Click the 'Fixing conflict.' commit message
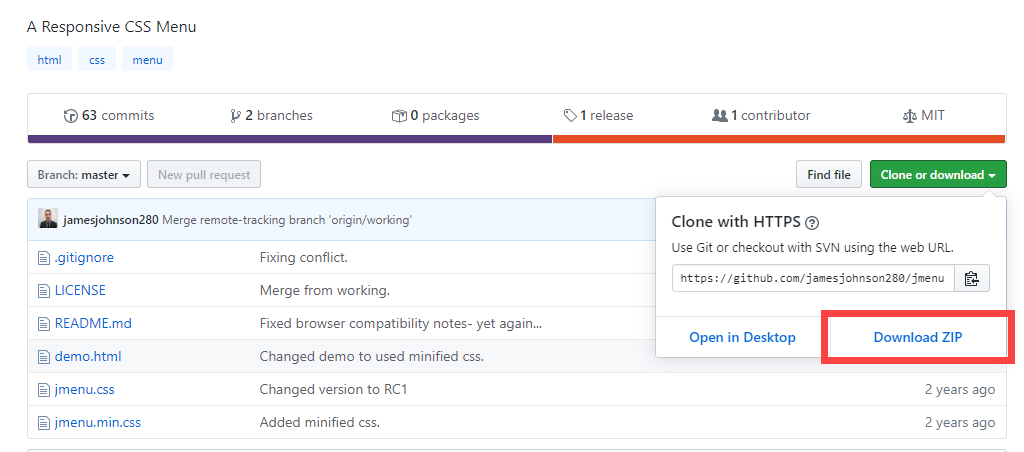1024x452 pixels. [304, 257]
